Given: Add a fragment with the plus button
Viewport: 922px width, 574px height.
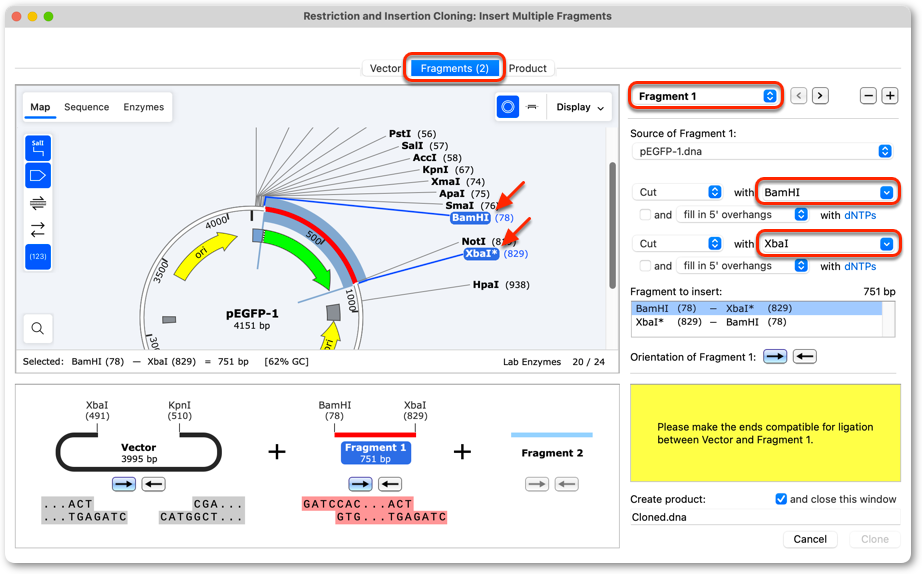Looking at the screenshot, I should (x=890, y=96).
